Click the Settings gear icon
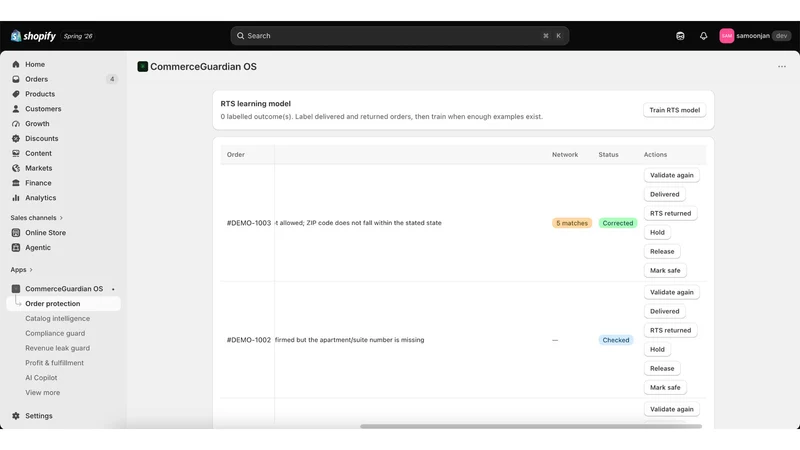800x450 pixels. (16, 416)
